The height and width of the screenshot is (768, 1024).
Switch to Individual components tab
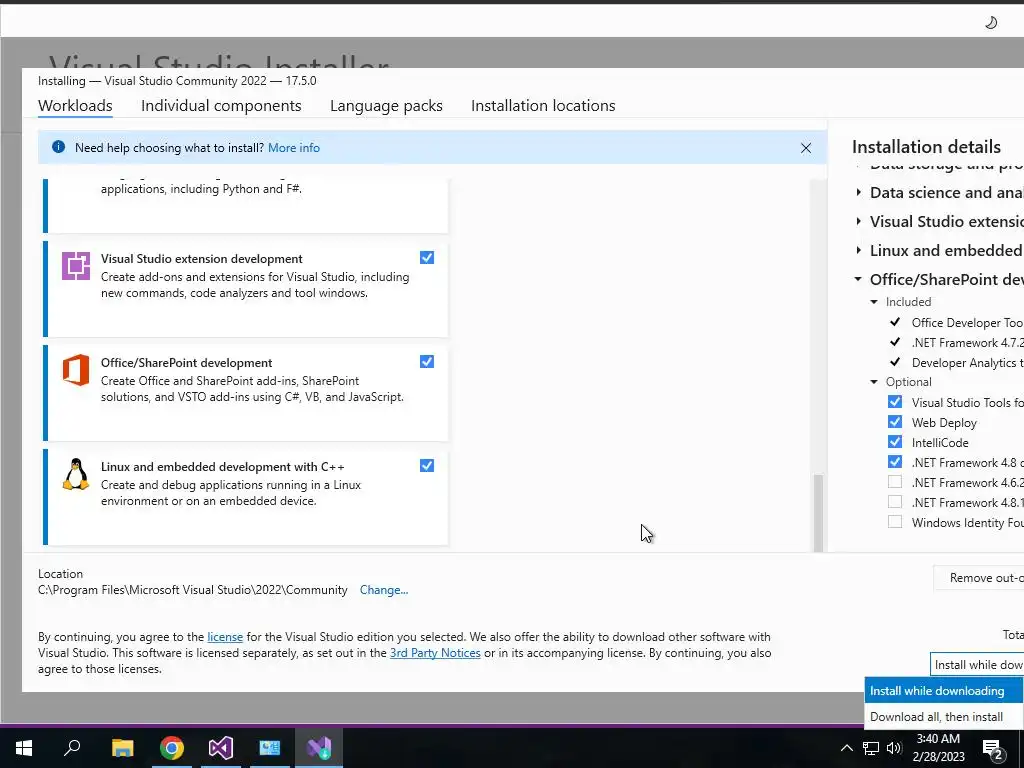click(221, 105)
